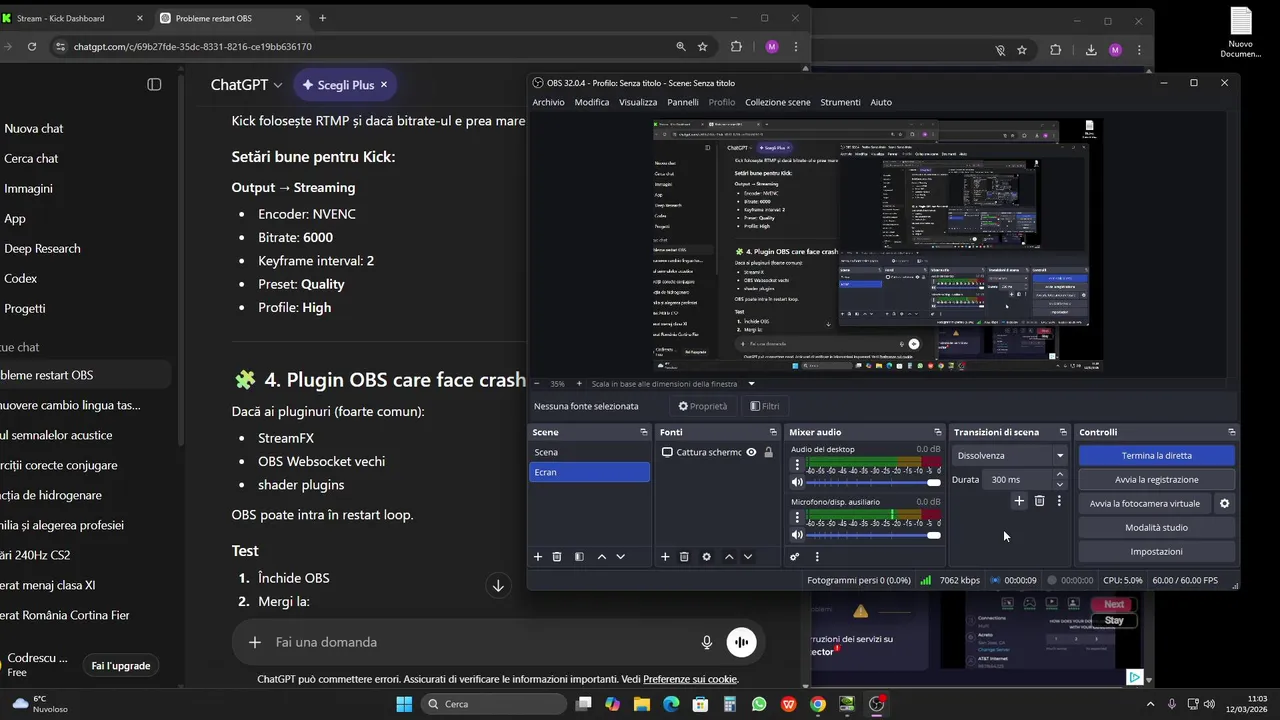
Task: Click Proprietà button under preview
Action: pos(703,406)
